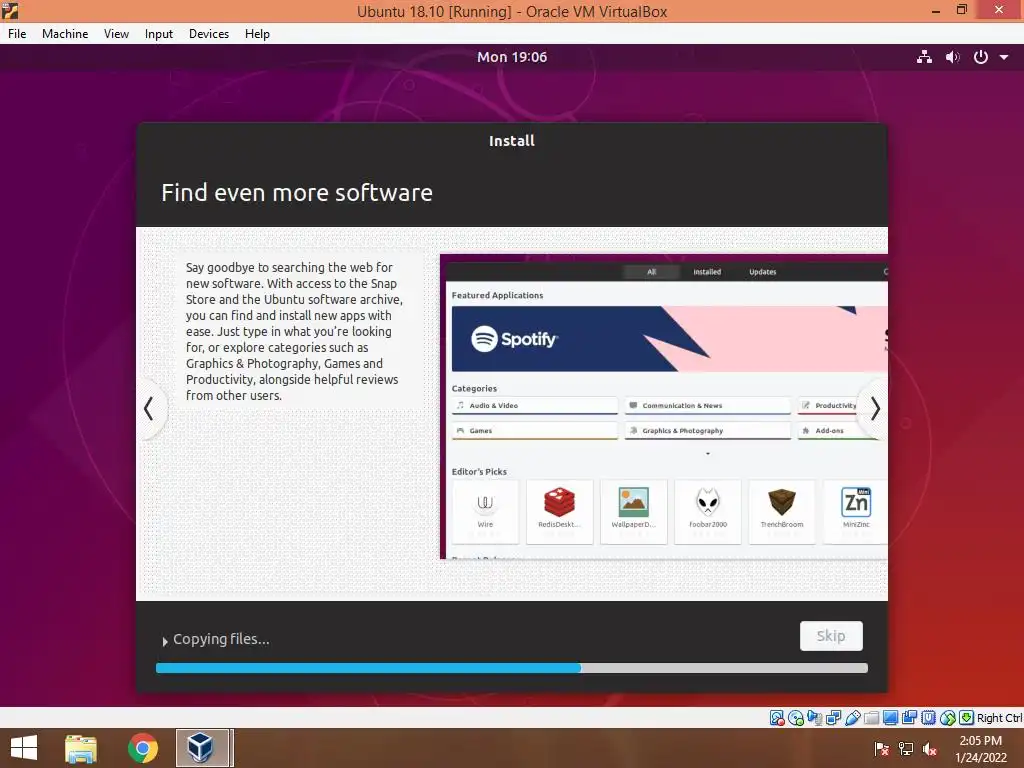The width and height of the screenshot is (1024, 768).
Task: Click the recording status indicator icon
Action: [x=909, y=718]
